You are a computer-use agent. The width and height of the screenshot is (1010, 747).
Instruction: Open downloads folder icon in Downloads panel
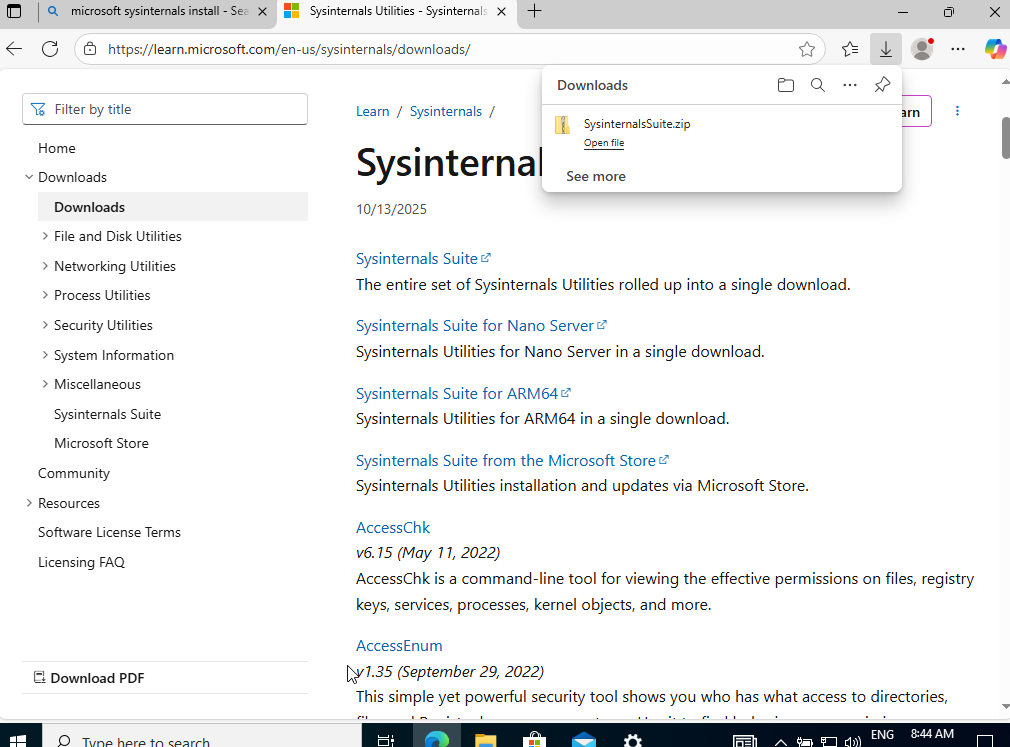coord(785,85)
